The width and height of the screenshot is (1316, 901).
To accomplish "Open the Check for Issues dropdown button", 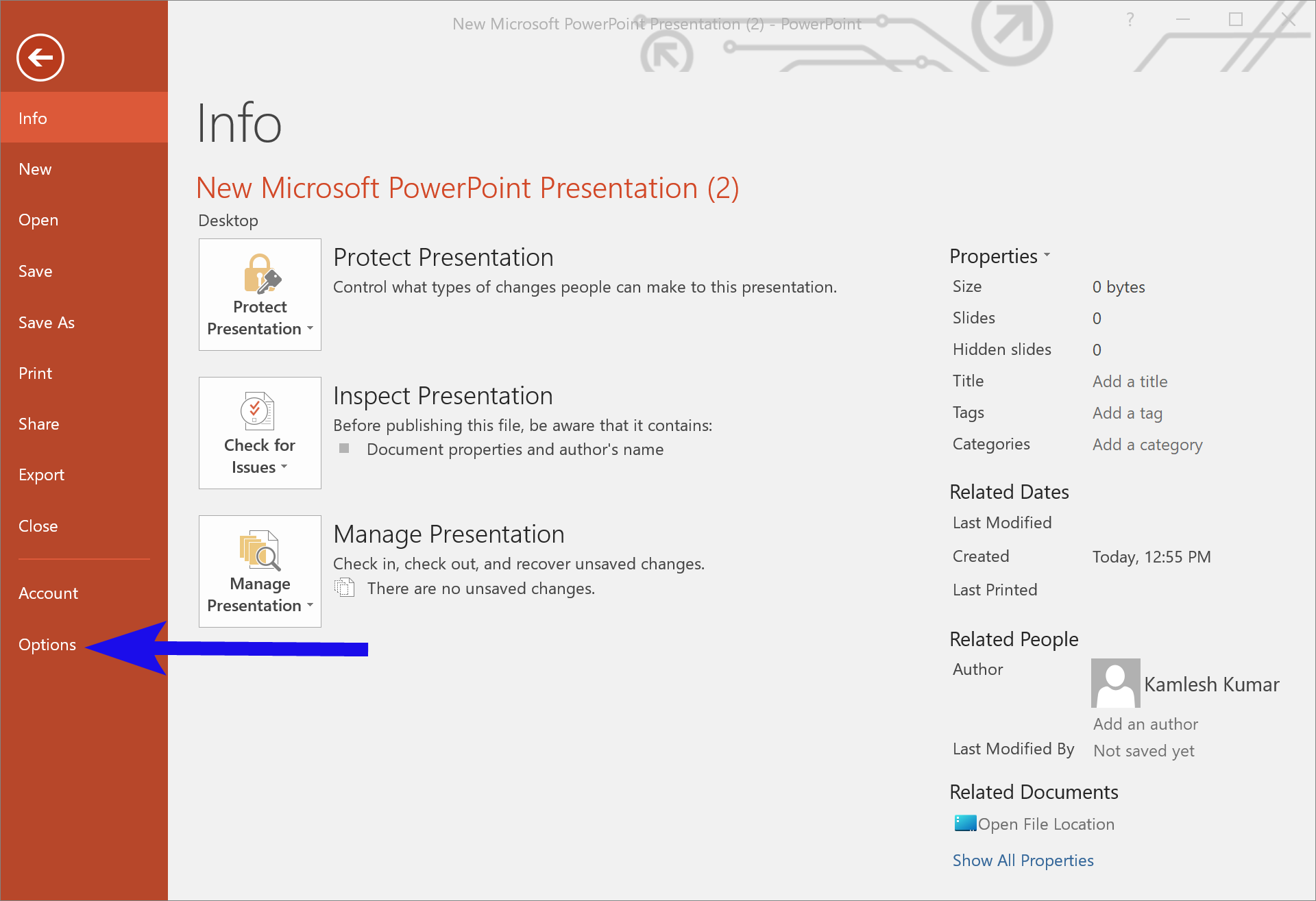I will point(260,433).
